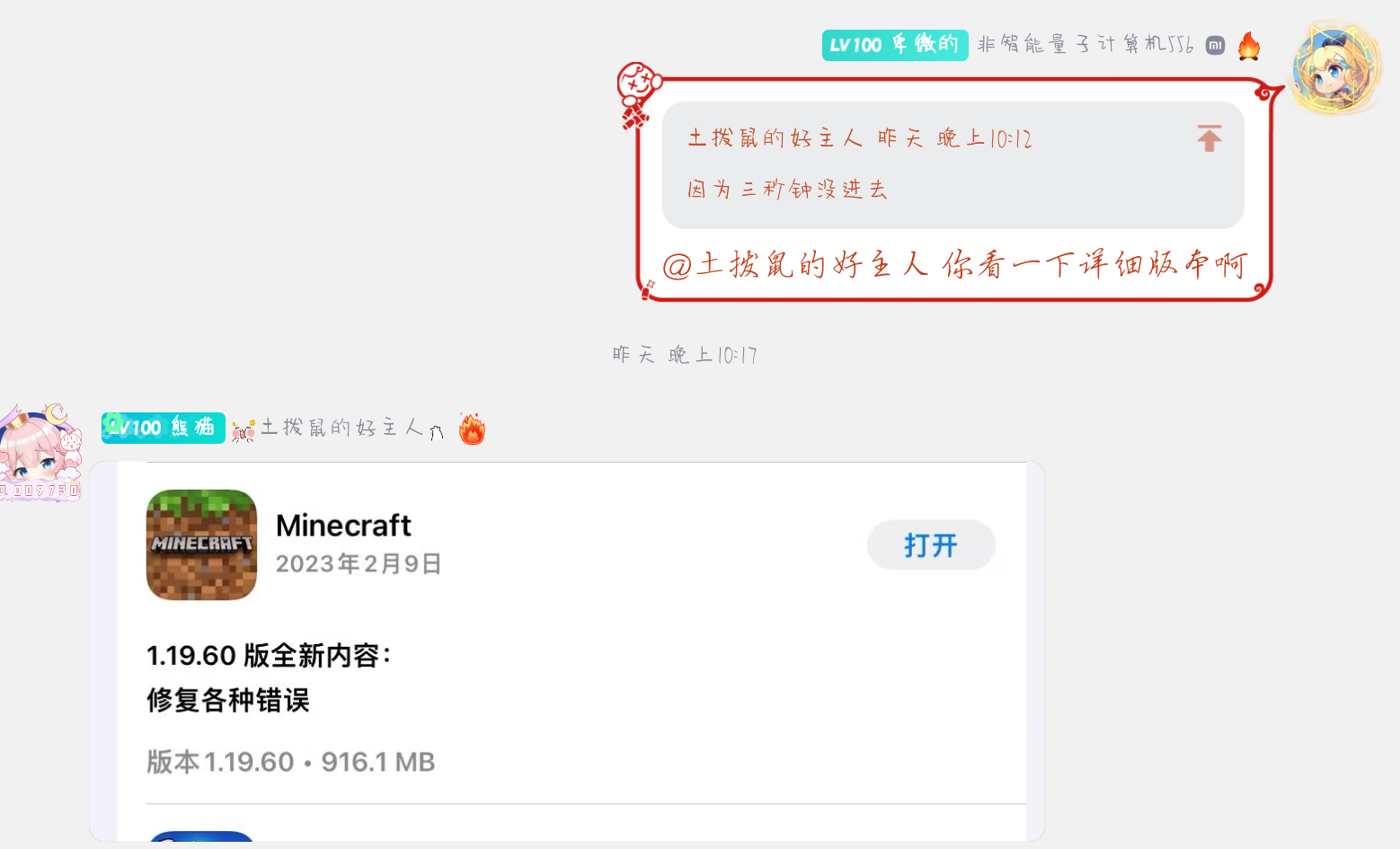Open the pink-haired character avatar profile
The image size is (1400, 849).
pos(40,453)
